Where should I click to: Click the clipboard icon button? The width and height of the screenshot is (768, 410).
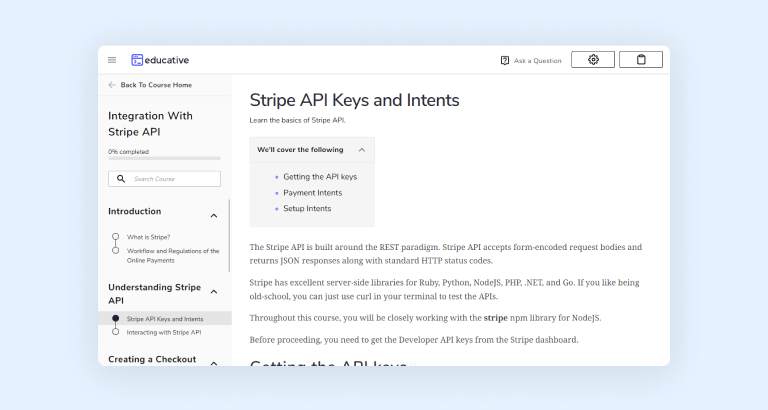click(641, 60)
